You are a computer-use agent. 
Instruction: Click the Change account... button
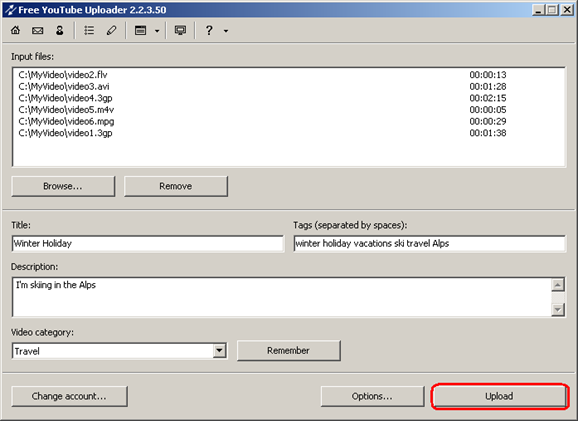[69, 396]
